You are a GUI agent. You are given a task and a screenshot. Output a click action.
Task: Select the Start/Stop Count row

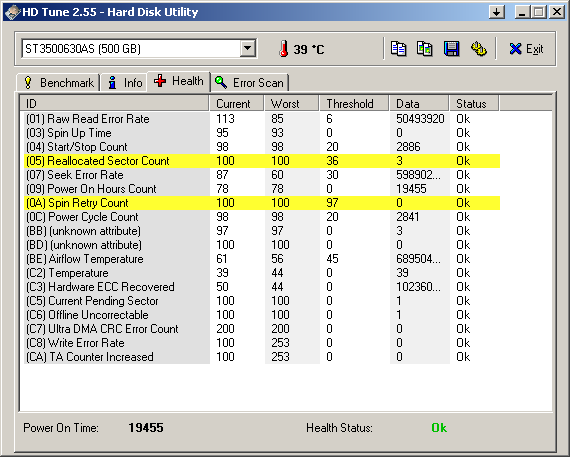point(262,147)
